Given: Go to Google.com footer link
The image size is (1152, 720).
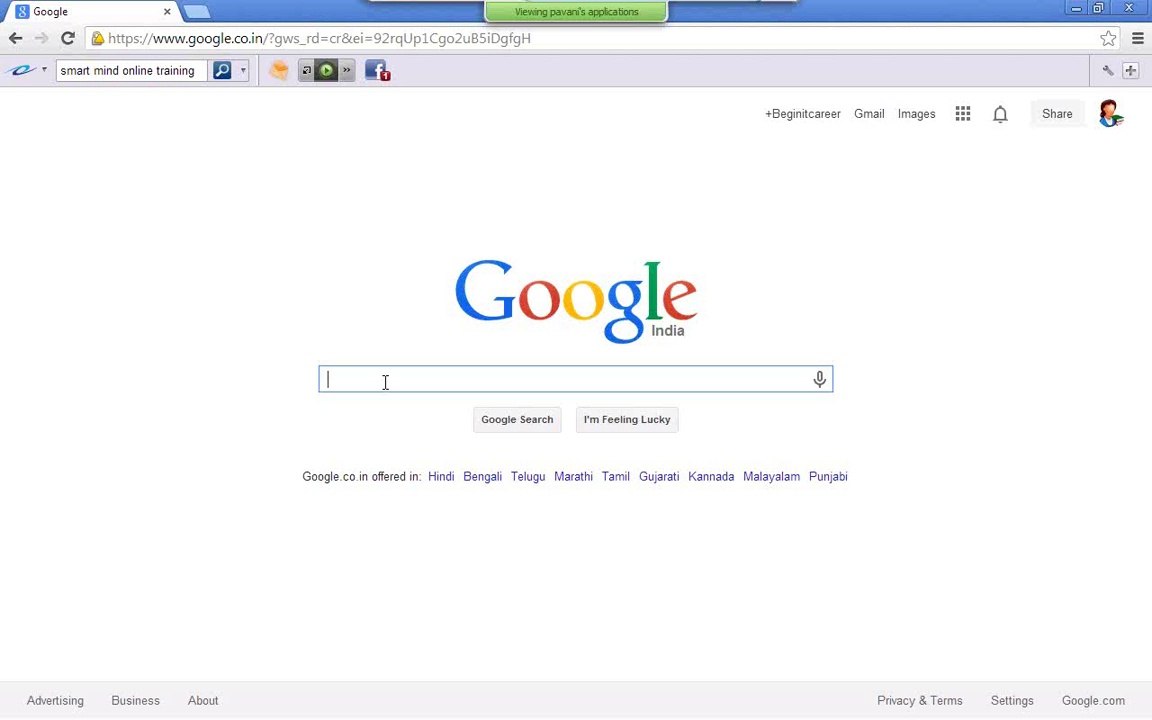Looking at the screenshot, I should 1093,701.
